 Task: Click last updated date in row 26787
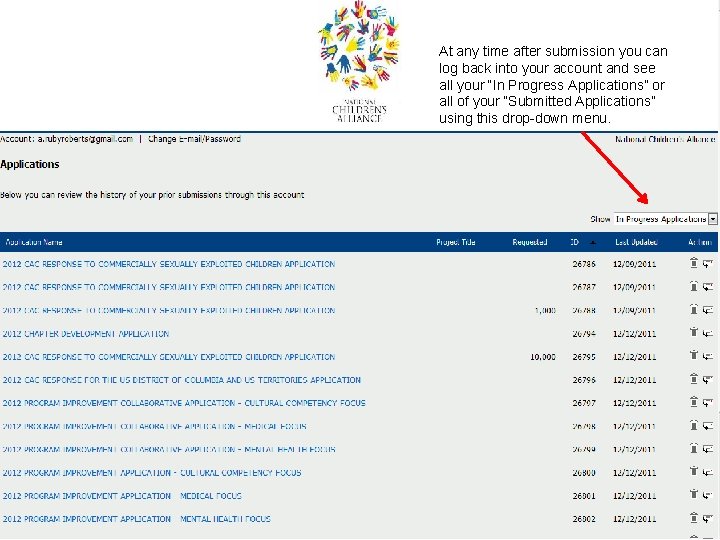pos(634,287)
